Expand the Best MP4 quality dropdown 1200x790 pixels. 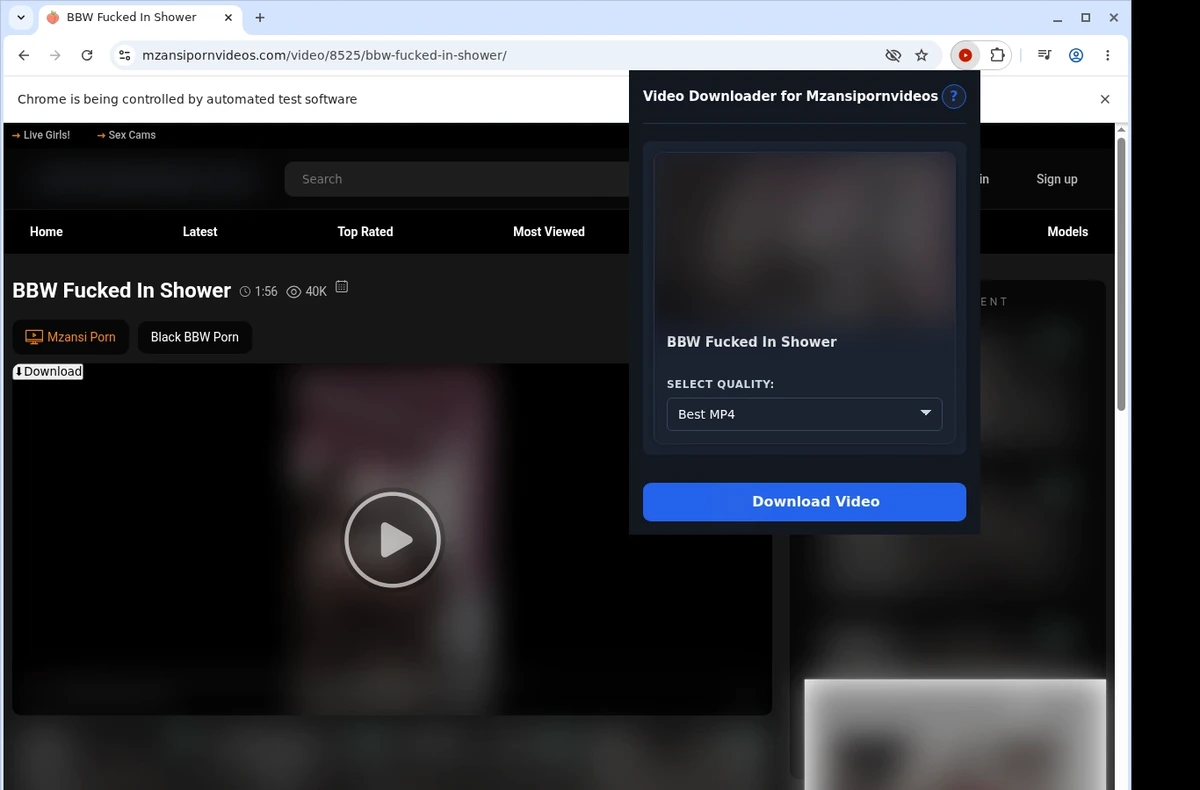tap(804, 414)
